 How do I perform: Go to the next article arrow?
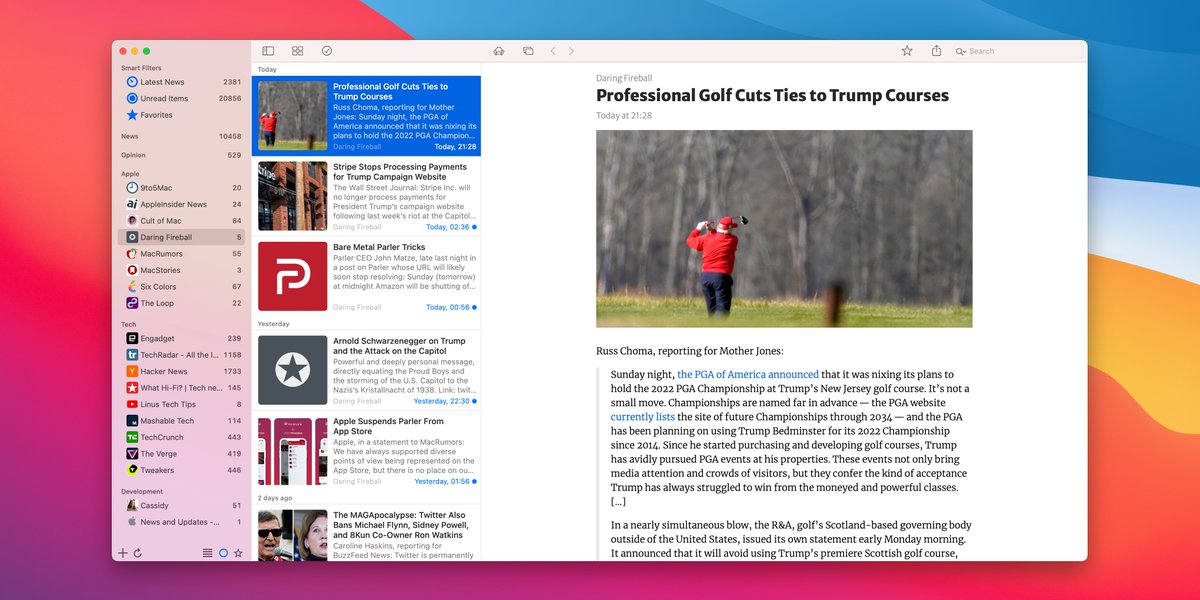click(x=571, y=51)
